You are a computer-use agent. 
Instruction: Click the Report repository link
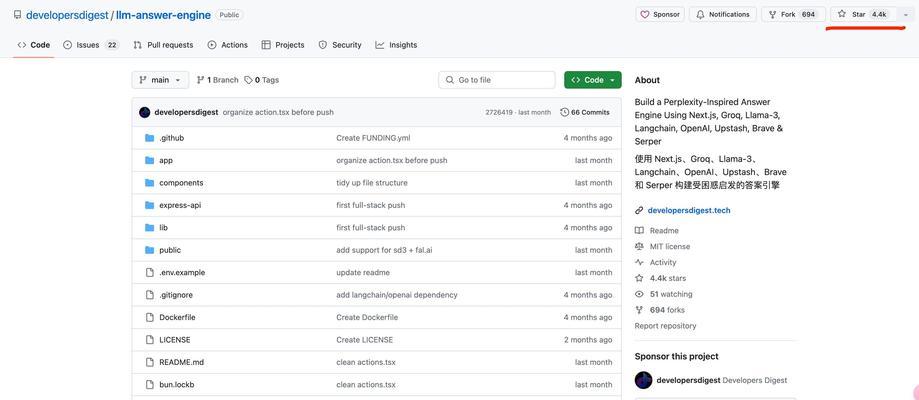tap(665, 326)
